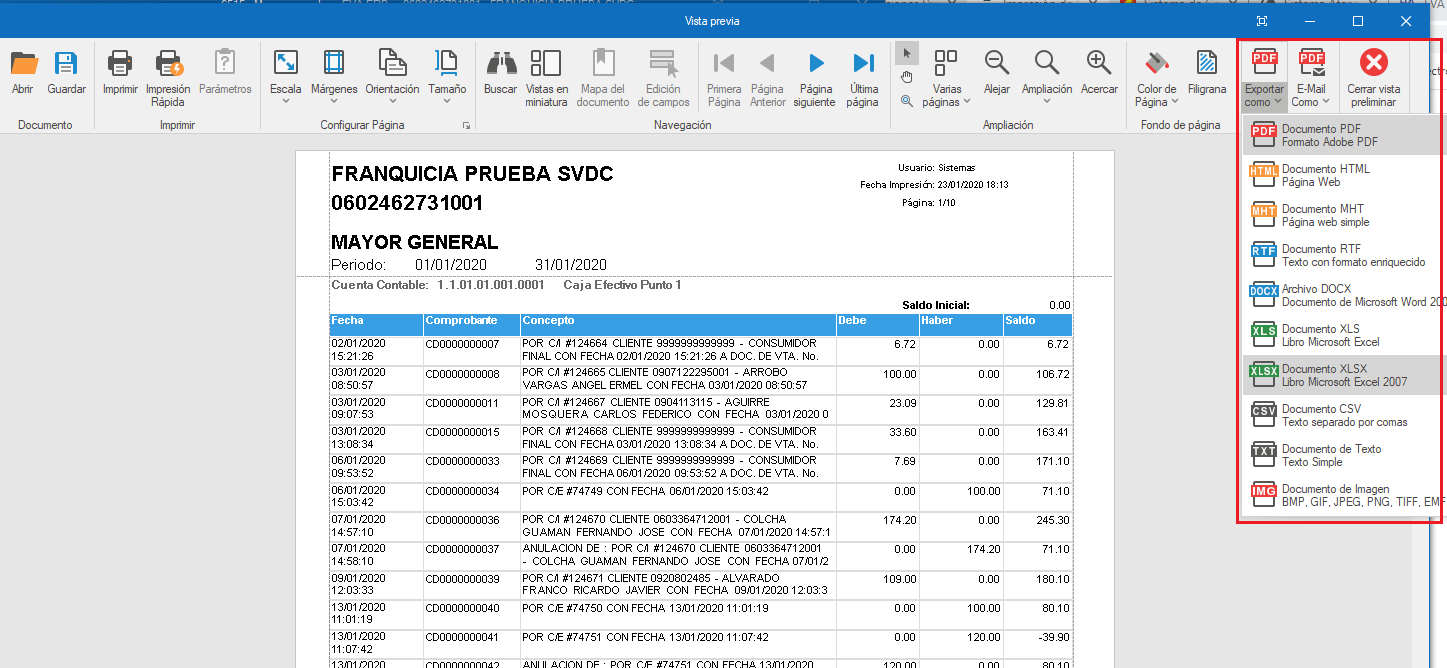Screen dimensions: 1447x668
Task: Click the Concepto column header
Action: (678, 324)
